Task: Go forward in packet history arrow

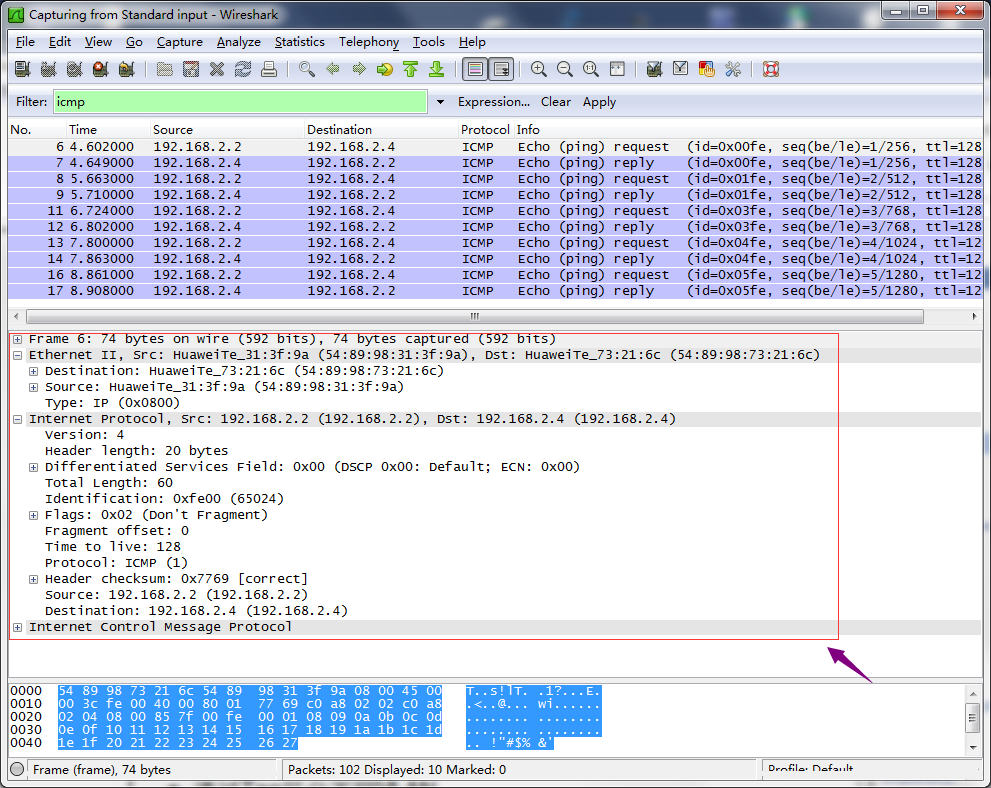Action: (x=359, y=69)
